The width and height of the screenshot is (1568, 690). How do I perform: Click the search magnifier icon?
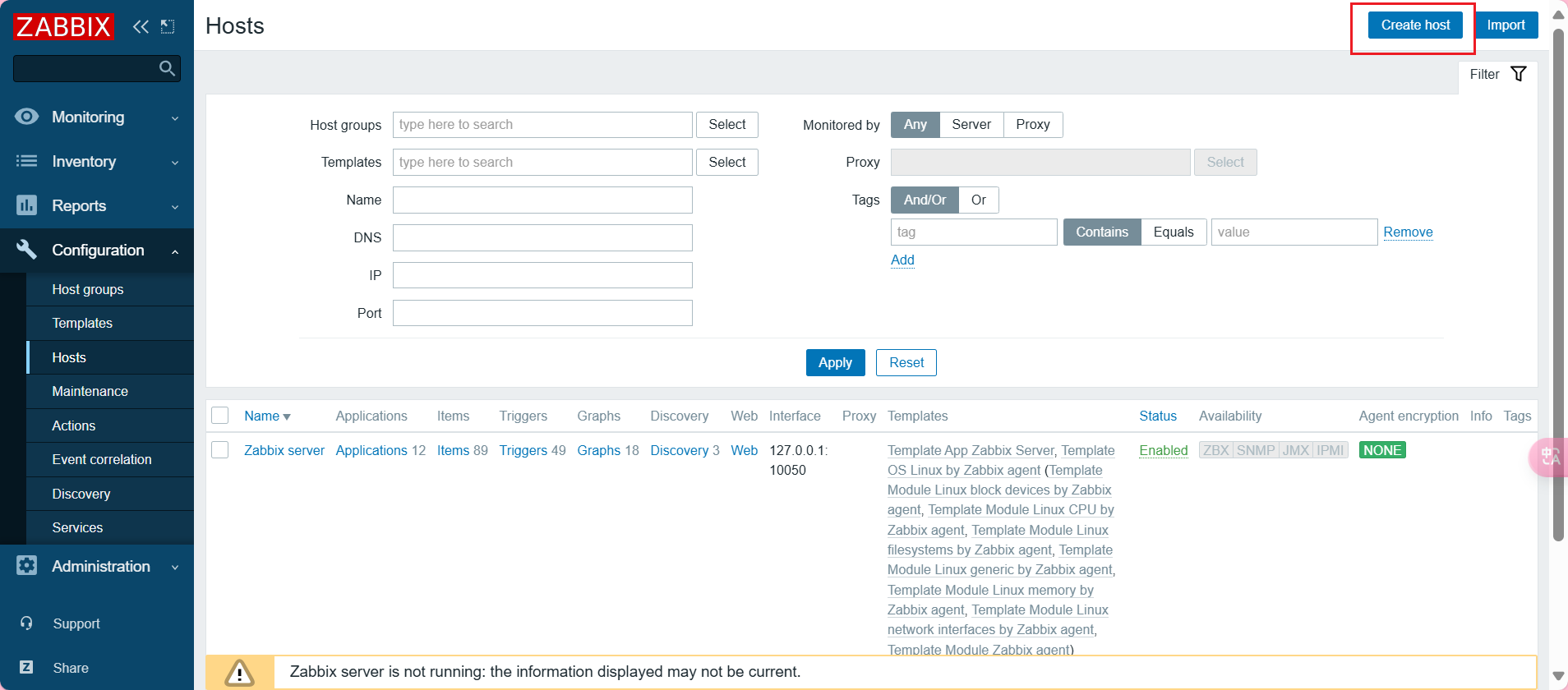tap(167, 69)
